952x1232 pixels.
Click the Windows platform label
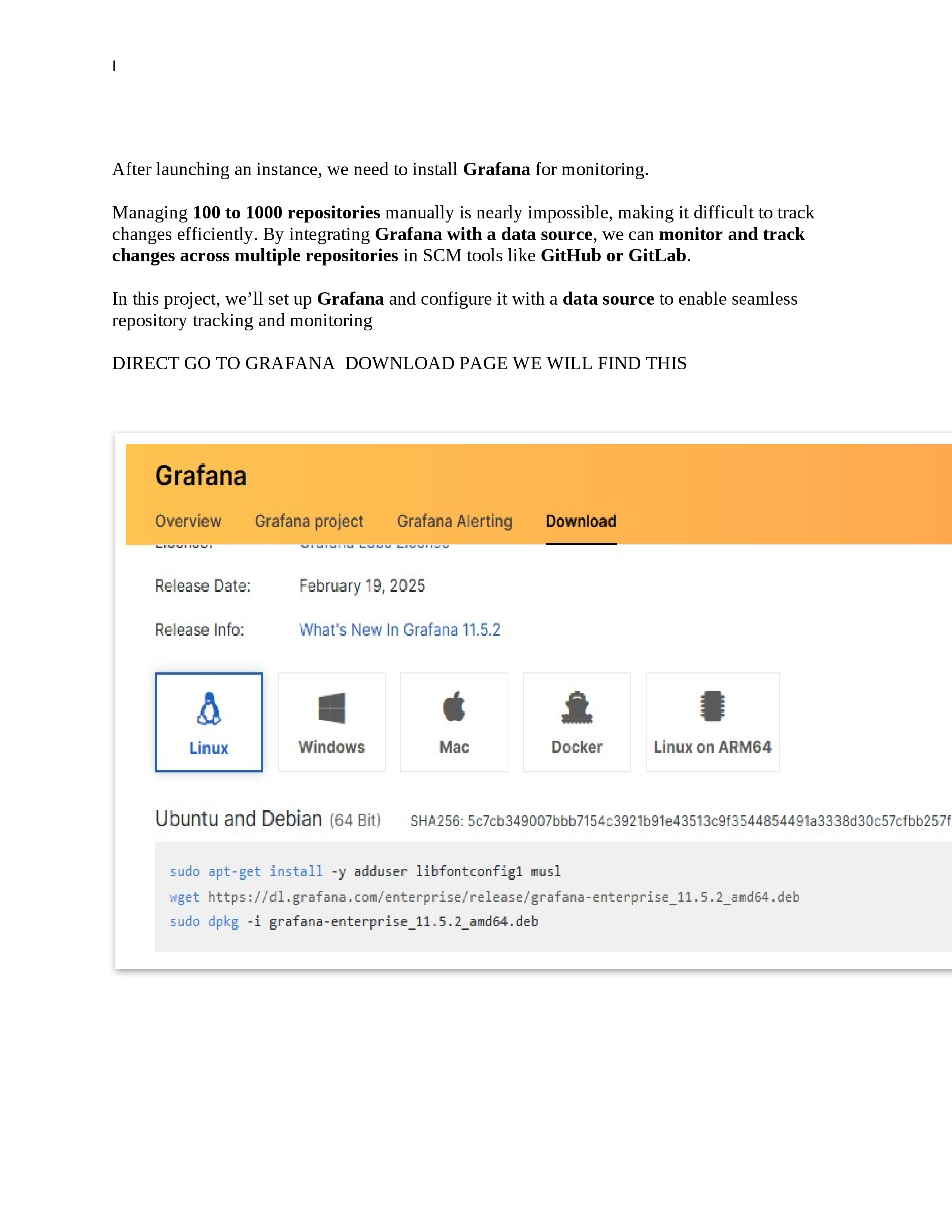pyautogui.click(x=332, y=747)
